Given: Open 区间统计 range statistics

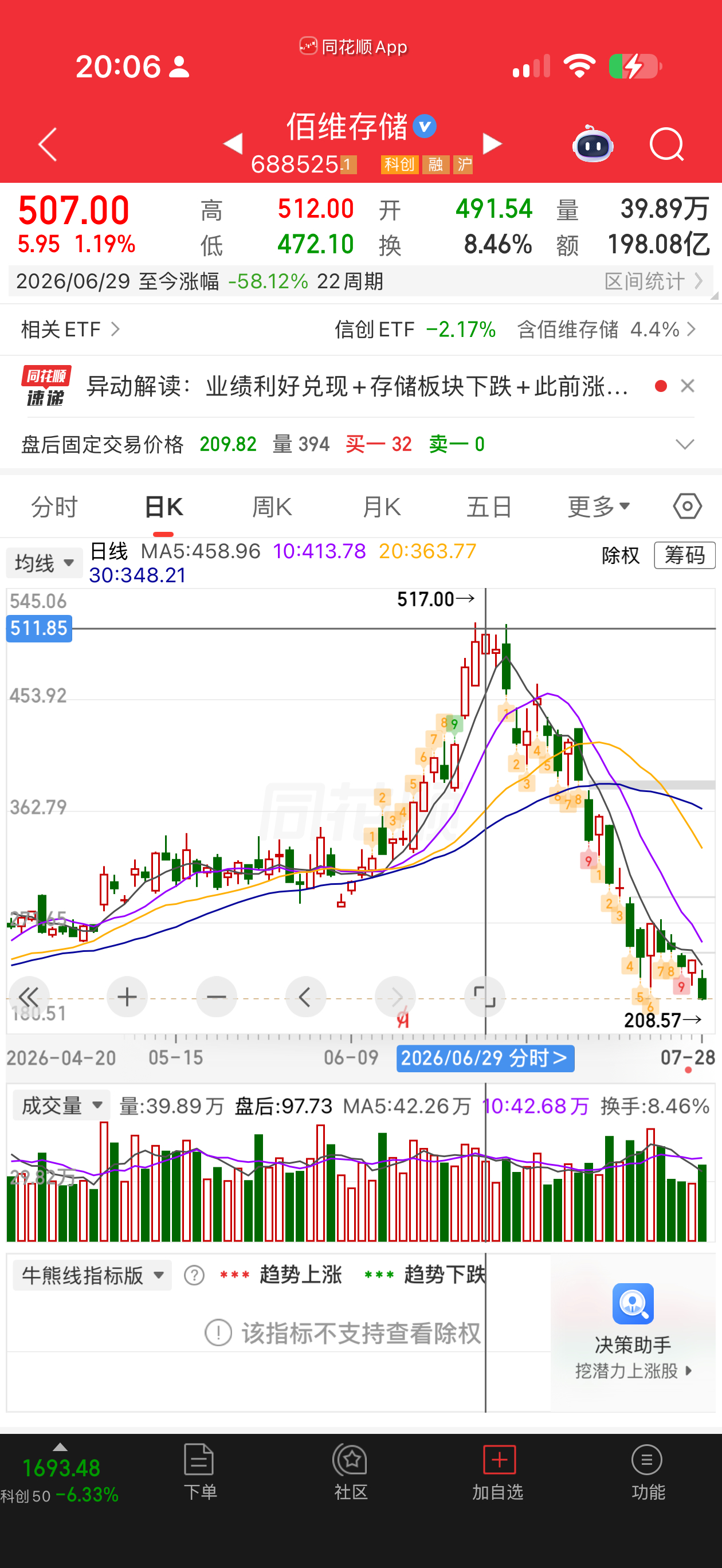Looking at the screenshot, I should coord(654,281).
